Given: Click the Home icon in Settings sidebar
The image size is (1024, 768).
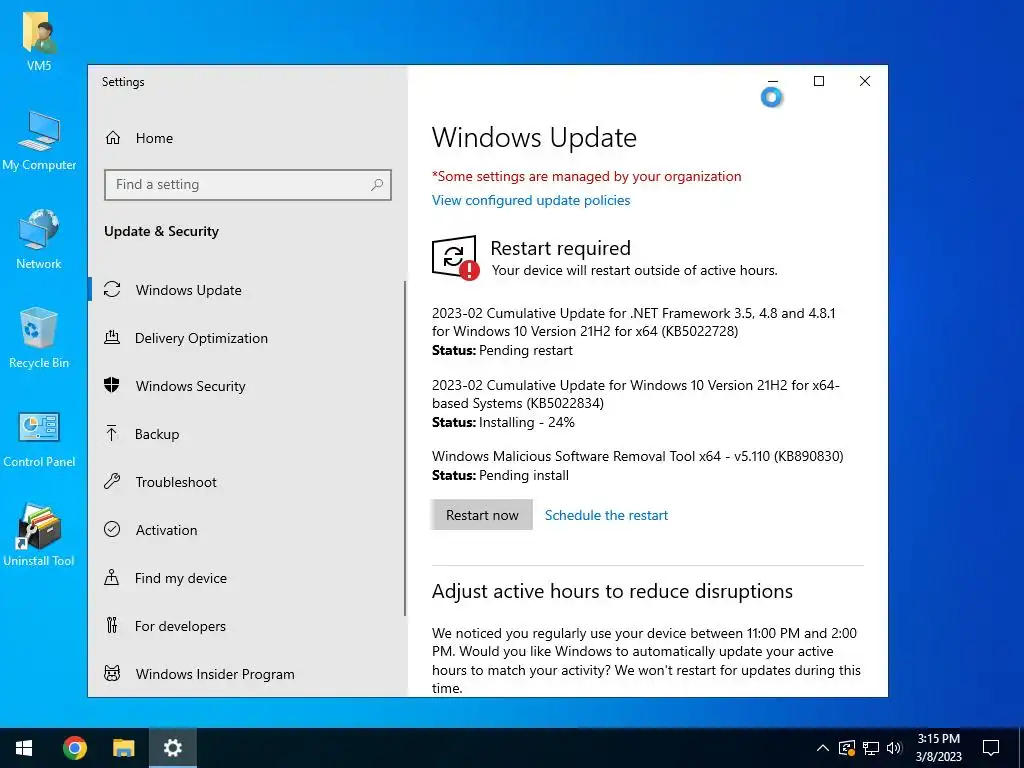Looking at the screenshot, I should point(113,138).
